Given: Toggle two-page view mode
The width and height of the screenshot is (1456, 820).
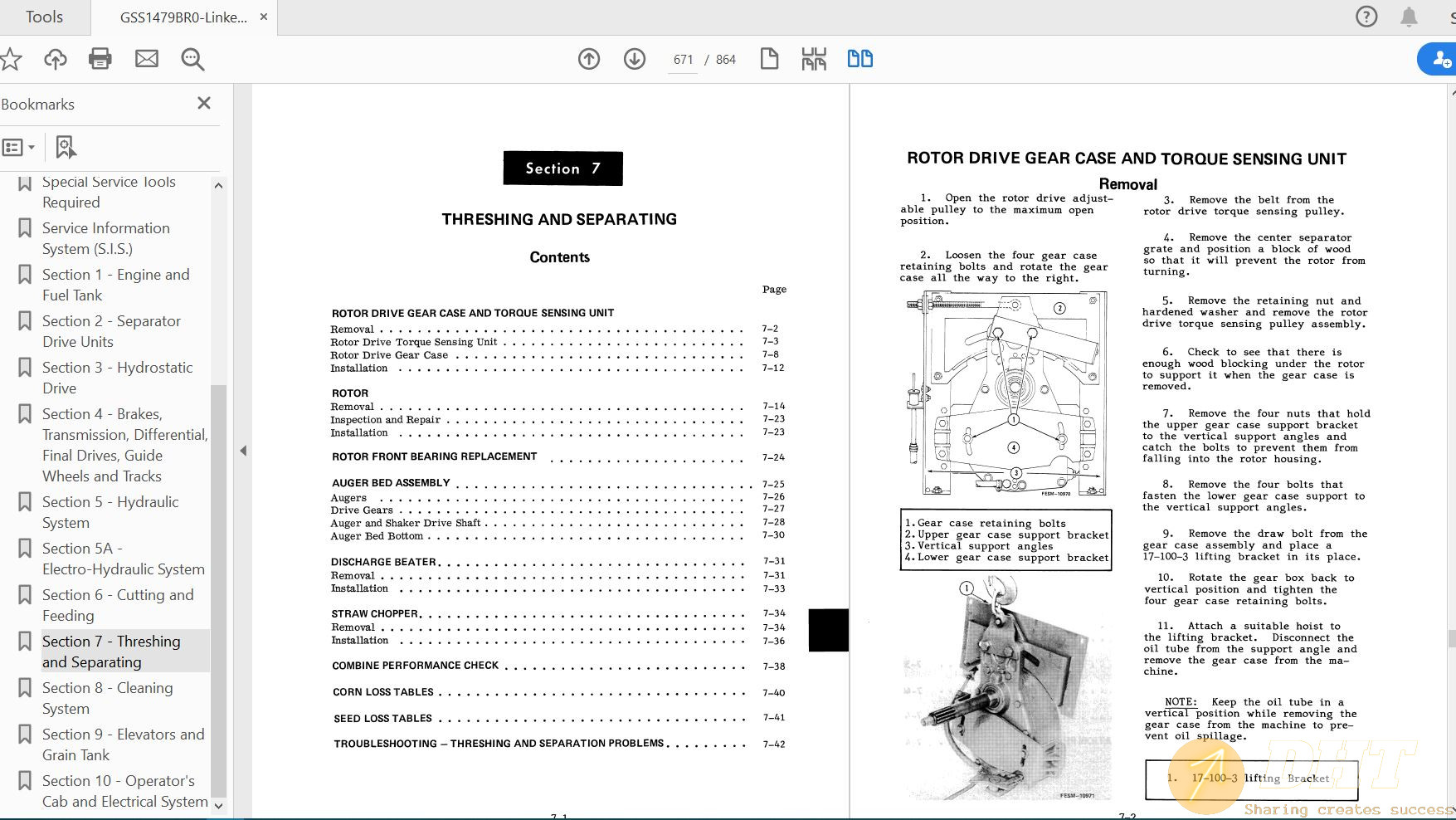Looking at the screenshot, I should click(859, 59).
